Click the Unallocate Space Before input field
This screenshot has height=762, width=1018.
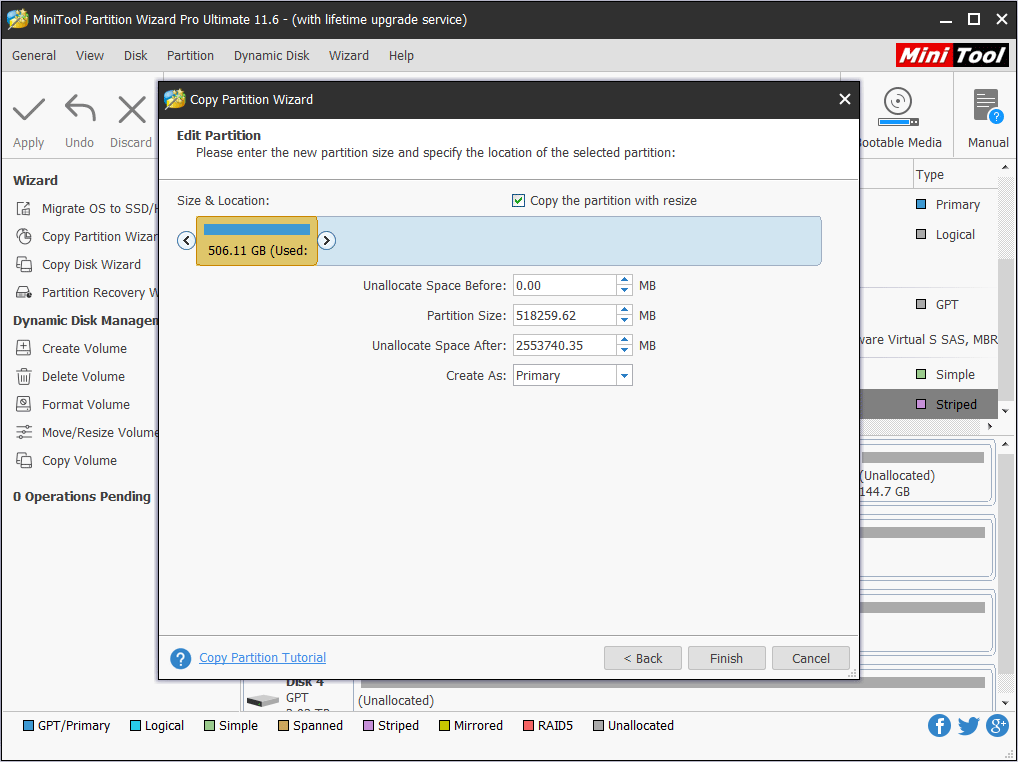[564, 286]
